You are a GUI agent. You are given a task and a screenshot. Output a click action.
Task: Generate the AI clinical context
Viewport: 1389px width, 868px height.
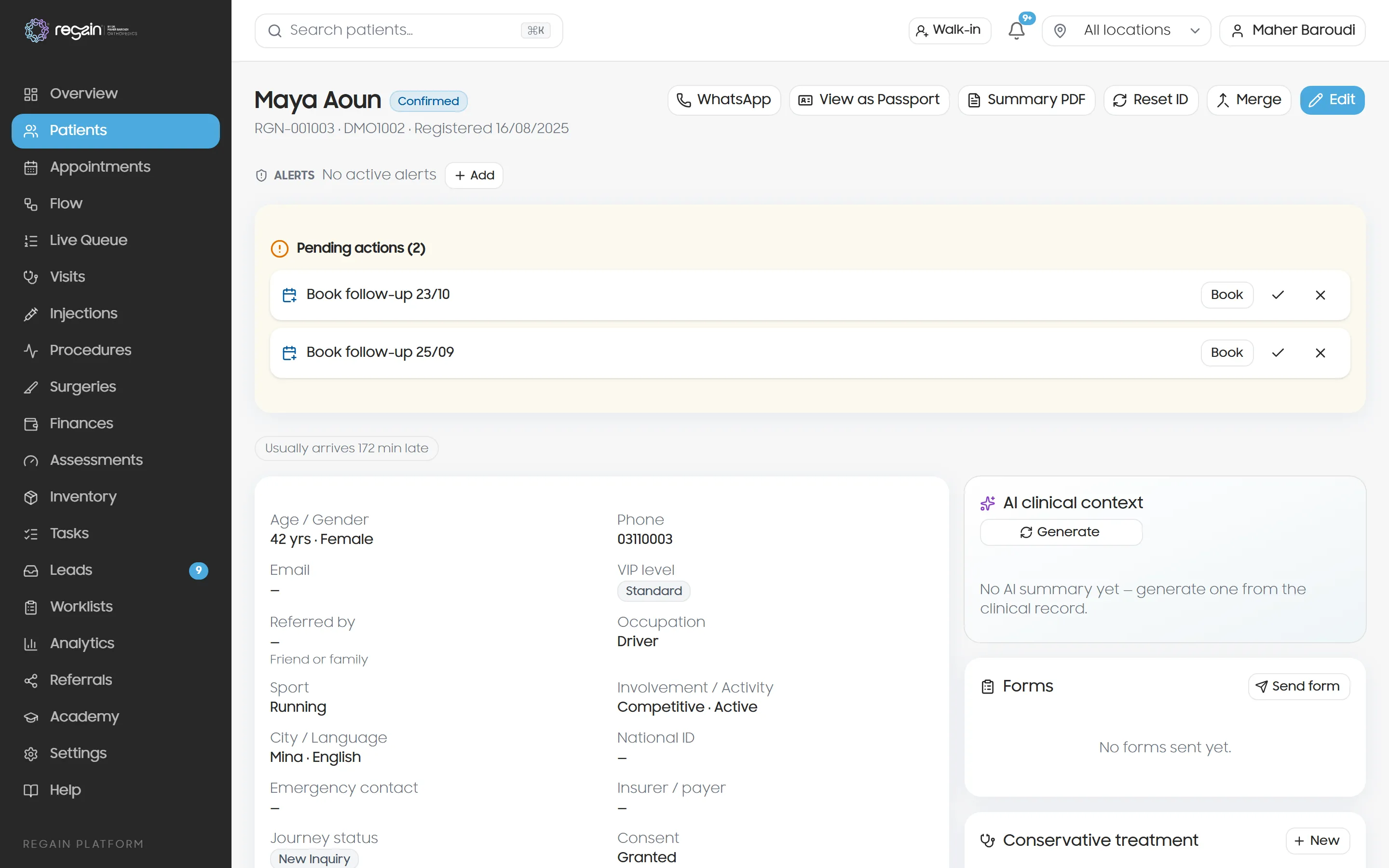1061,532
